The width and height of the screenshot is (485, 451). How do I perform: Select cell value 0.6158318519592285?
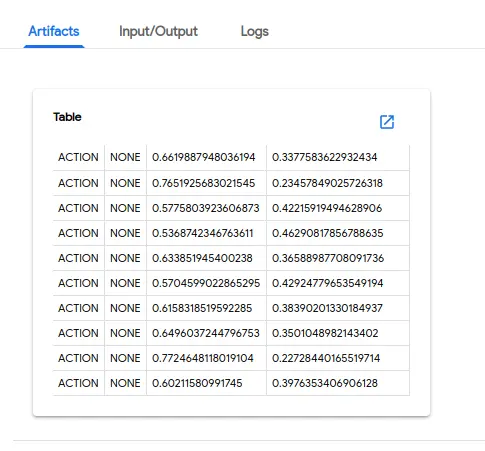click(202, 308)
